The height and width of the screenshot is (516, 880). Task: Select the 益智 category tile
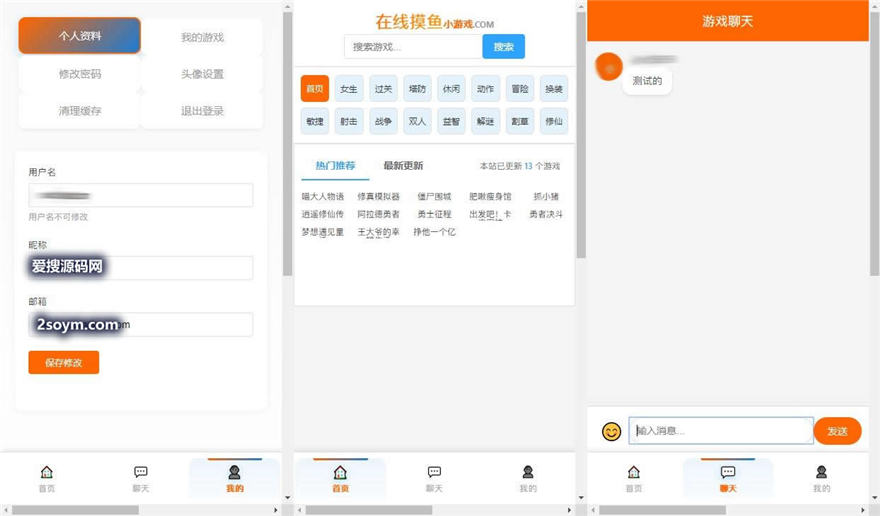point(451,122)
